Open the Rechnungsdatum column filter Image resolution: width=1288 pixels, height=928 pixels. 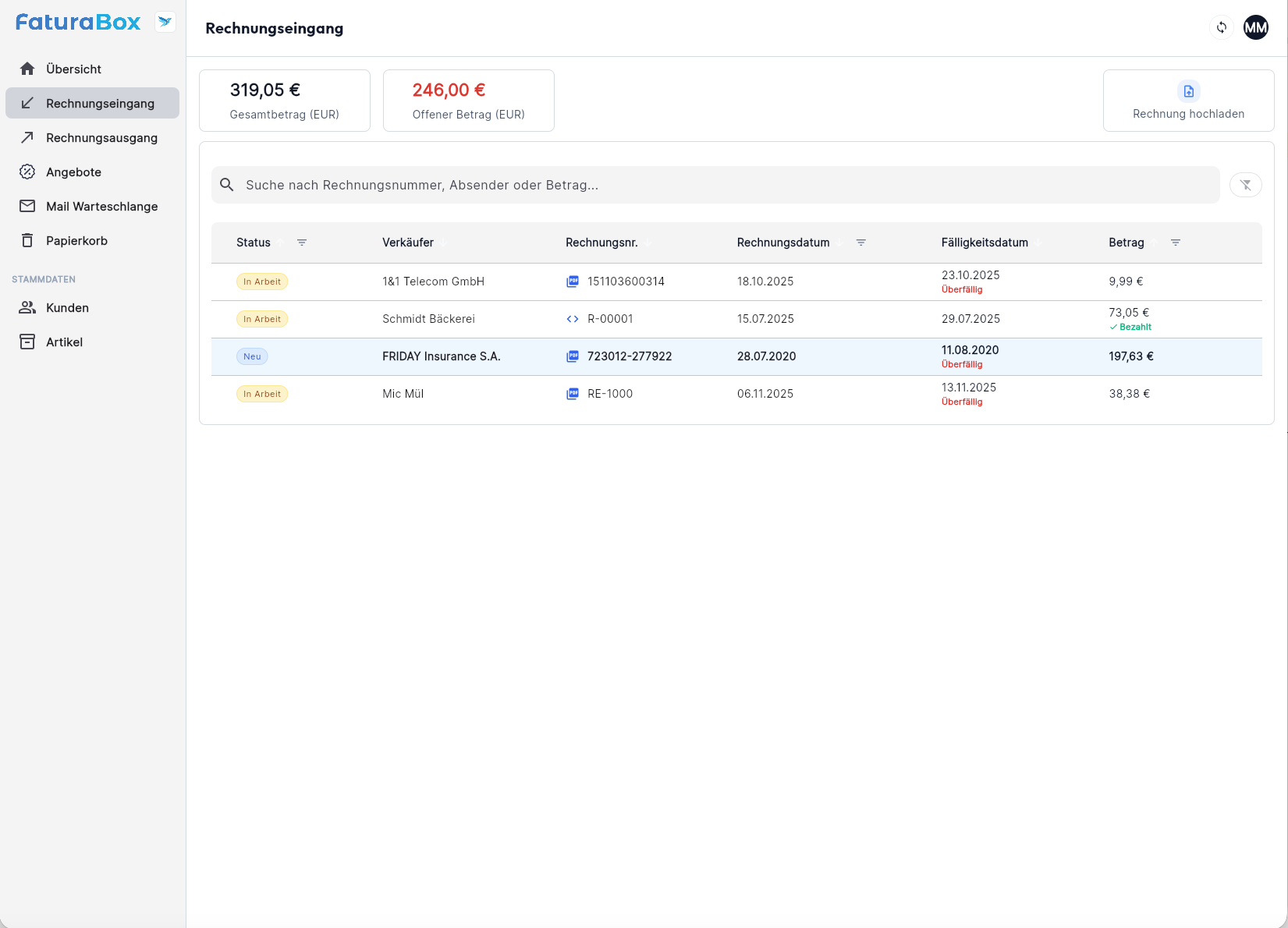[x=860, y=243]
